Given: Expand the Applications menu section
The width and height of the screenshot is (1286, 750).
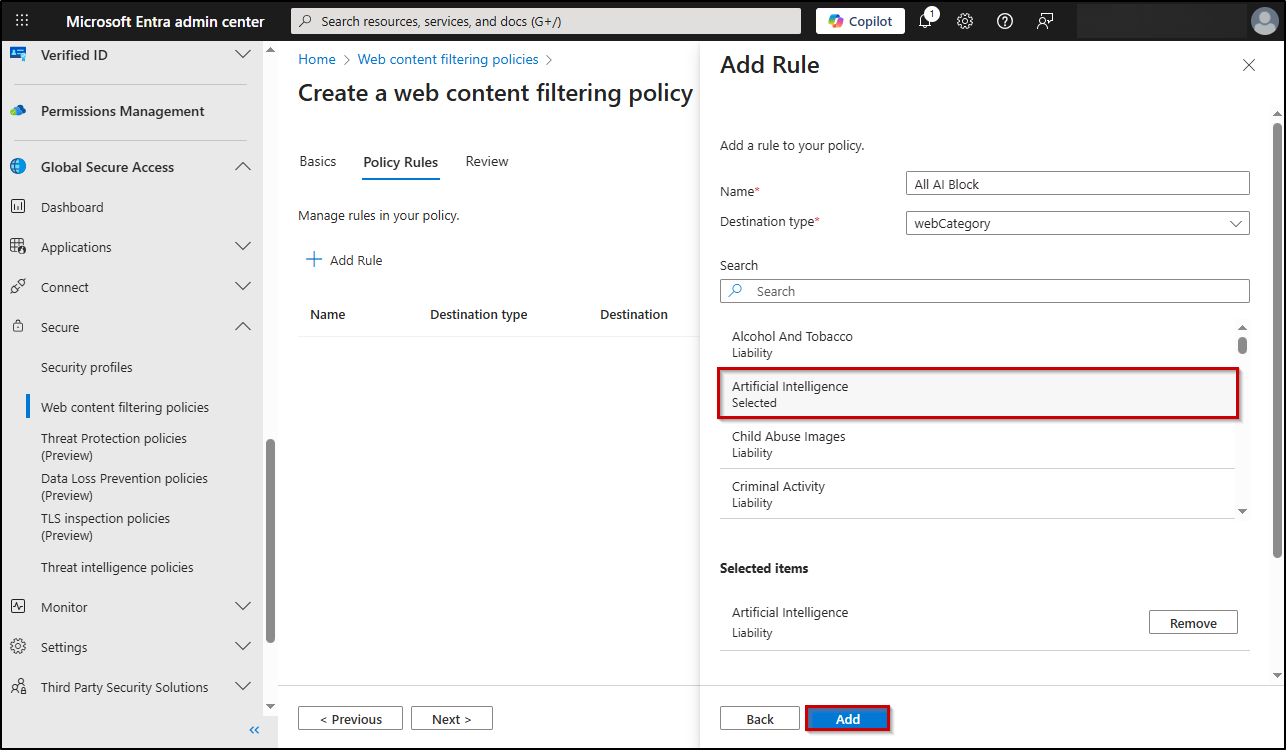Looking at the screenshot, I should pos(242,247).
